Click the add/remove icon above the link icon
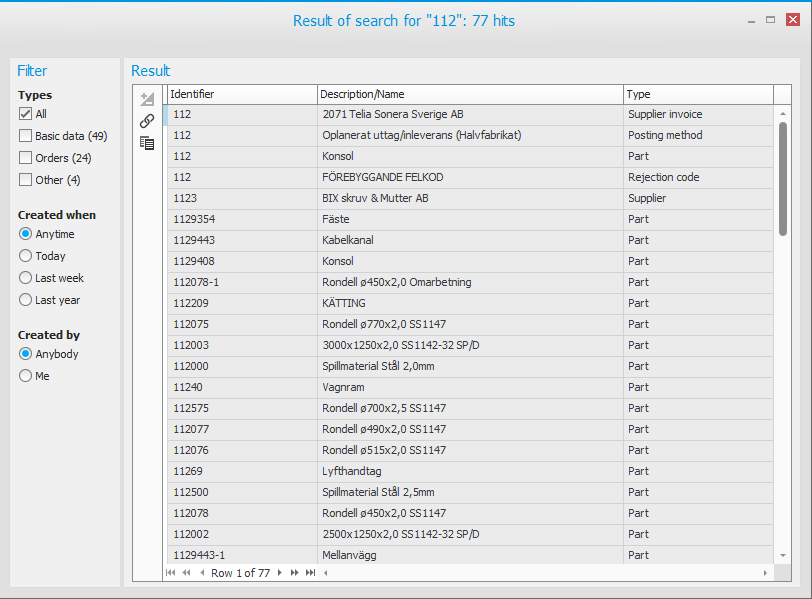 (x=147, y=99)
